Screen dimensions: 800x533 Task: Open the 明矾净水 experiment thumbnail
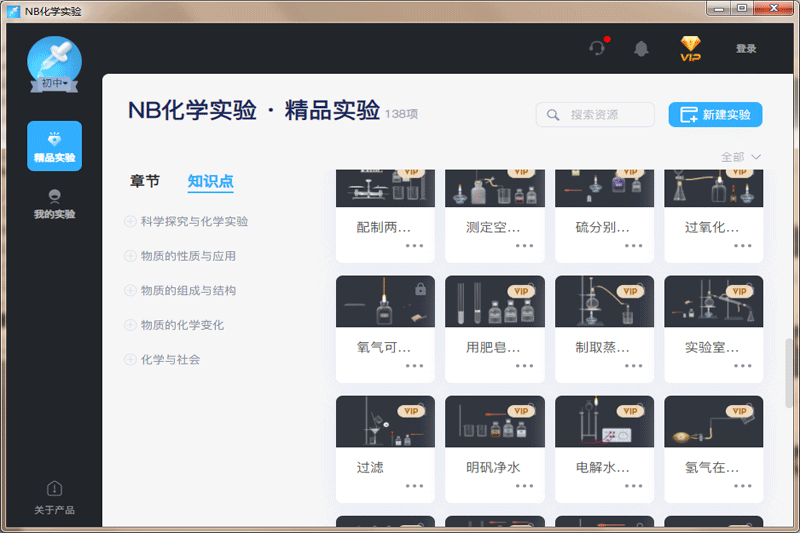coord(495,422)
